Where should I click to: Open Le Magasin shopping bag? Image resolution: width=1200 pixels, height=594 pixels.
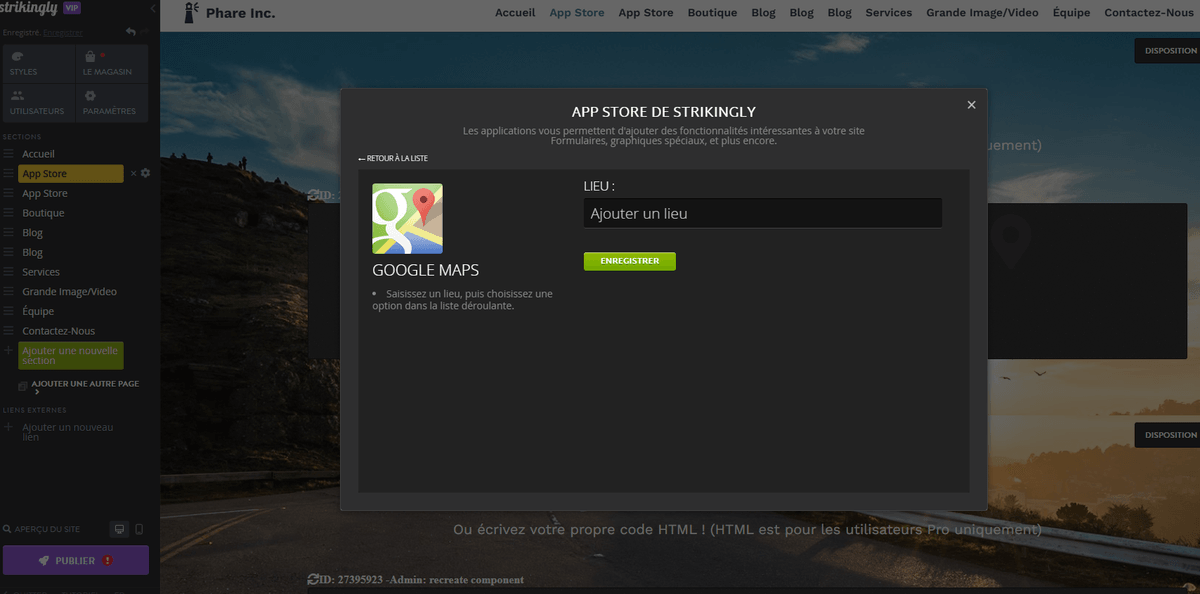click(x=112, y=63)
